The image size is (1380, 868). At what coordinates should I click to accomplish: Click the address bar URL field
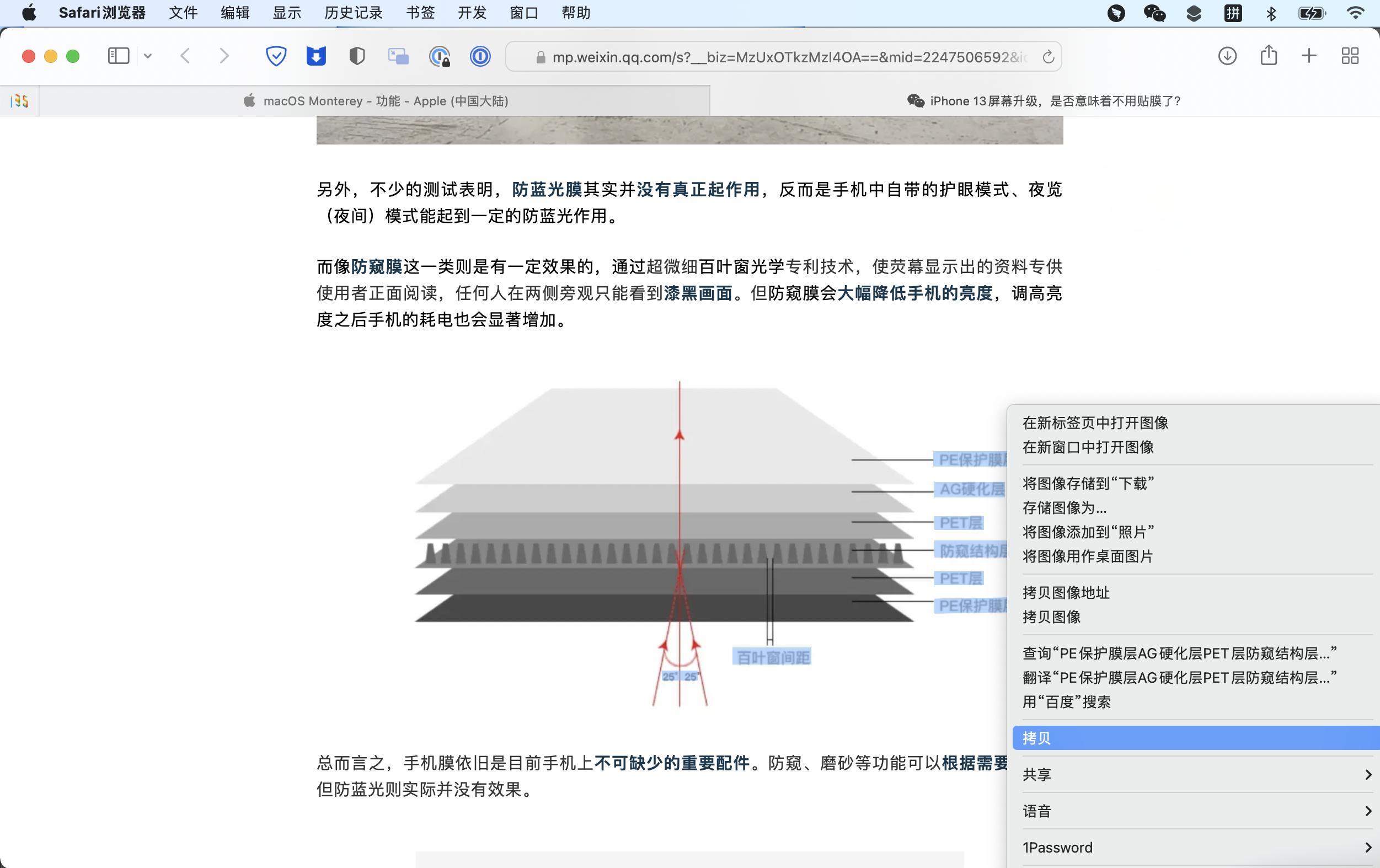pos(785,57)
